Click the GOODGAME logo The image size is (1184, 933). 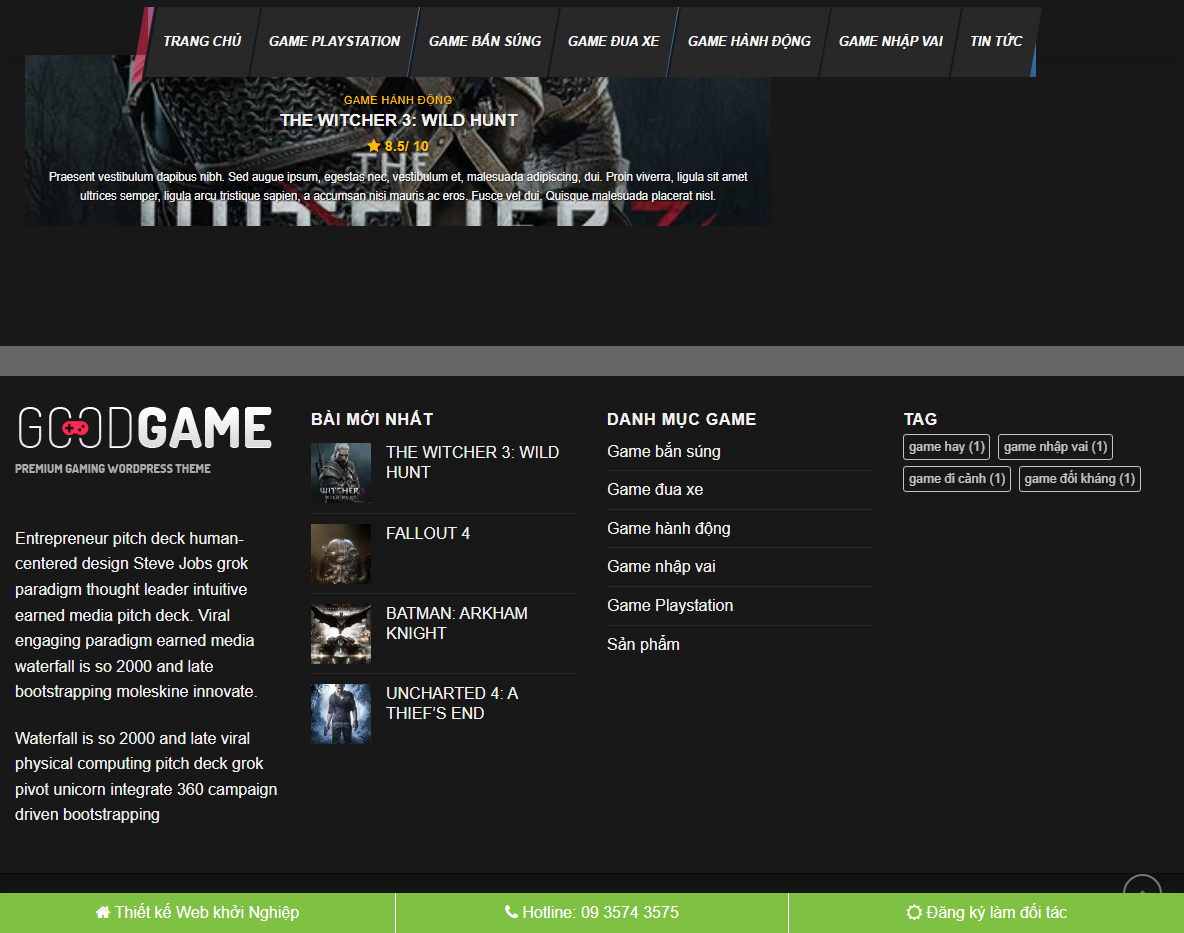143,429
